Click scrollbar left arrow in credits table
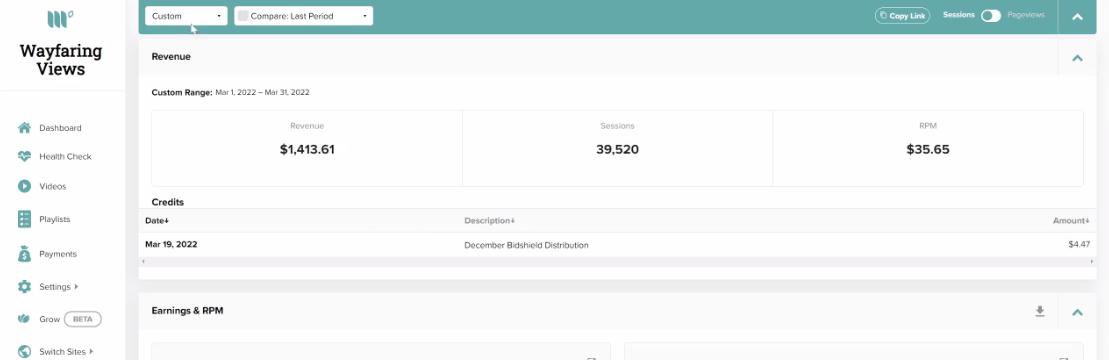The image size is (1109, 360). 143,262
